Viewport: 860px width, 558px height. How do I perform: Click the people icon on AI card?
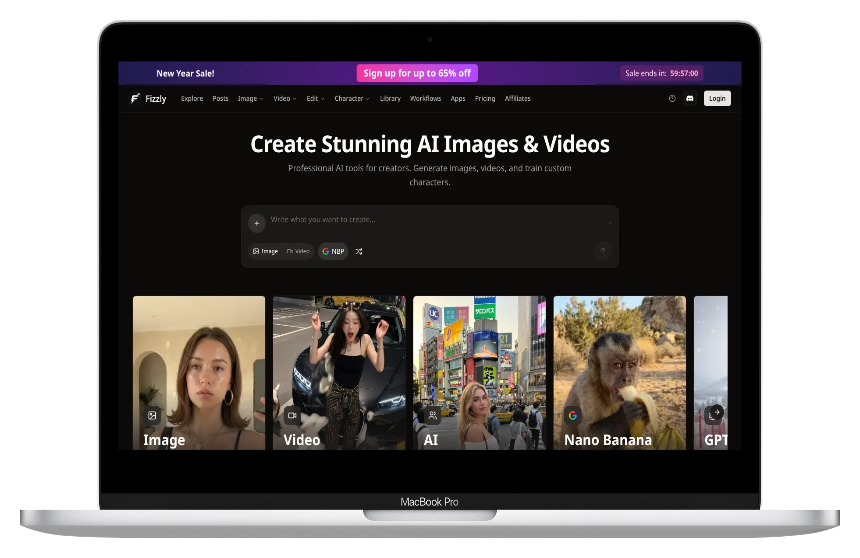coord(433,415)
